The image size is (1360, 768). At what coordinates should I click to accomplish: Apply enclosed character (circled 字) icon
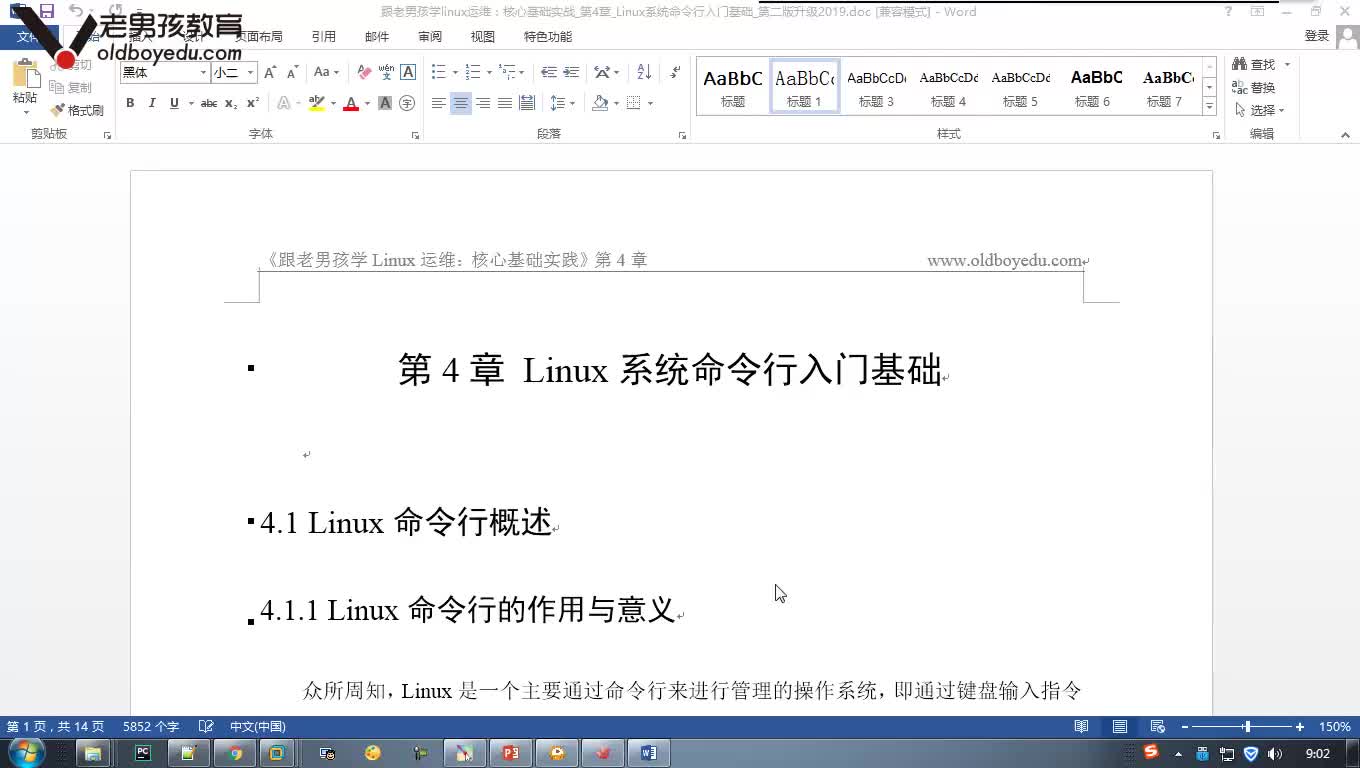(407, 103)
